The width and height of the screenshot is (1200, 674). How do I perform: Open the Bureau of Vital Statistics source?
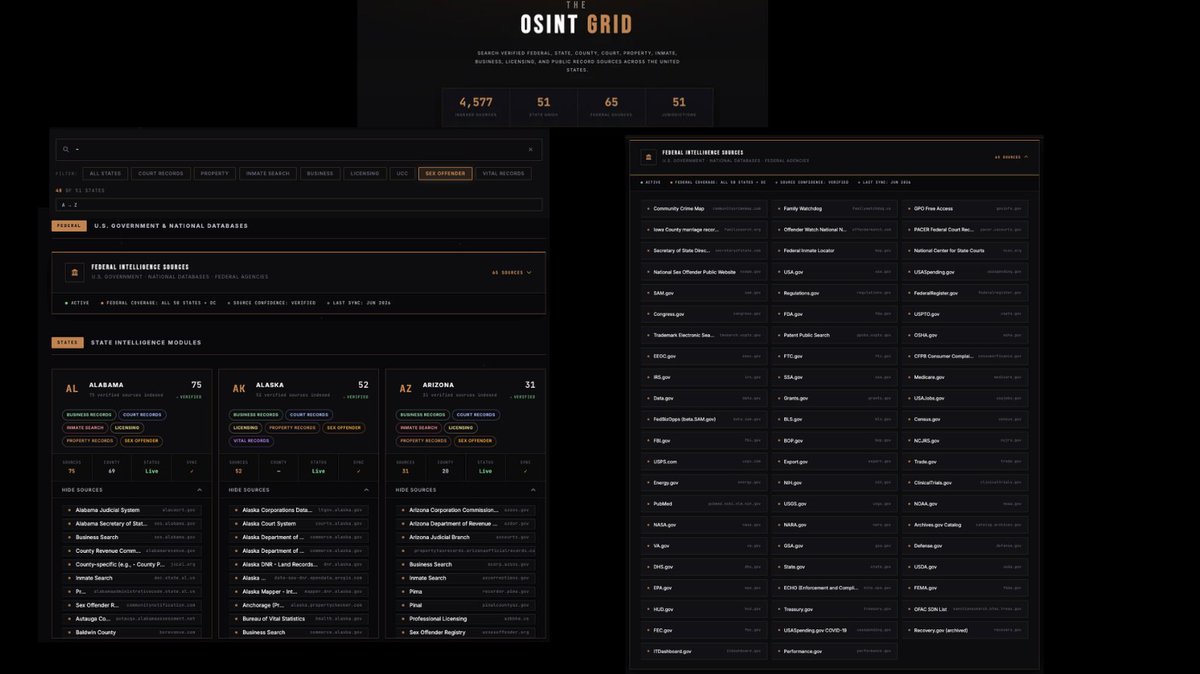click(299, 619)
